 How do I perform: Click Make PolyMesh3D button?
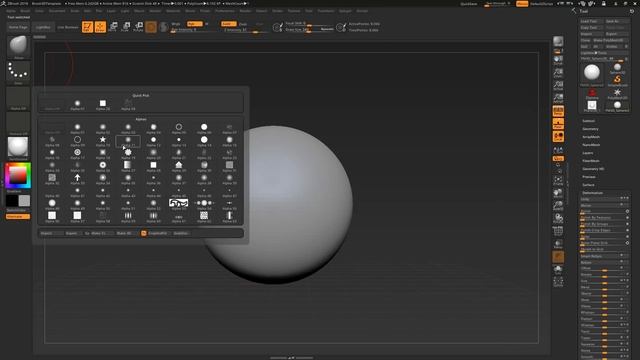pyautogui.click(x=611, y=40)
